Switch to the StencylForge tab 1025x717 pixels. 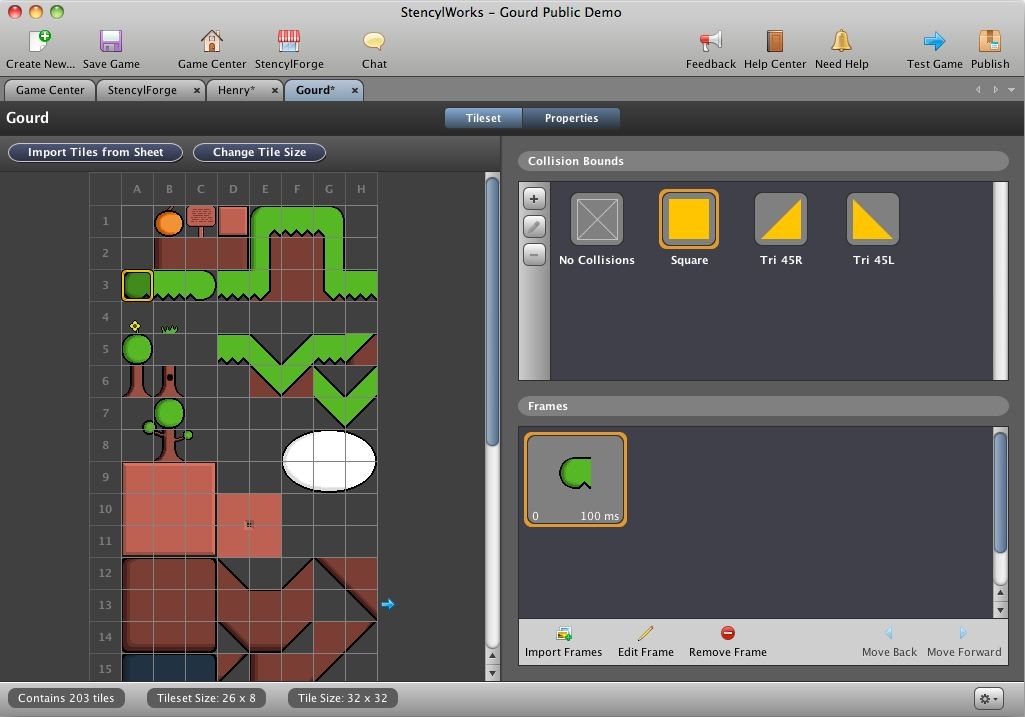click(x=142, y=90)
